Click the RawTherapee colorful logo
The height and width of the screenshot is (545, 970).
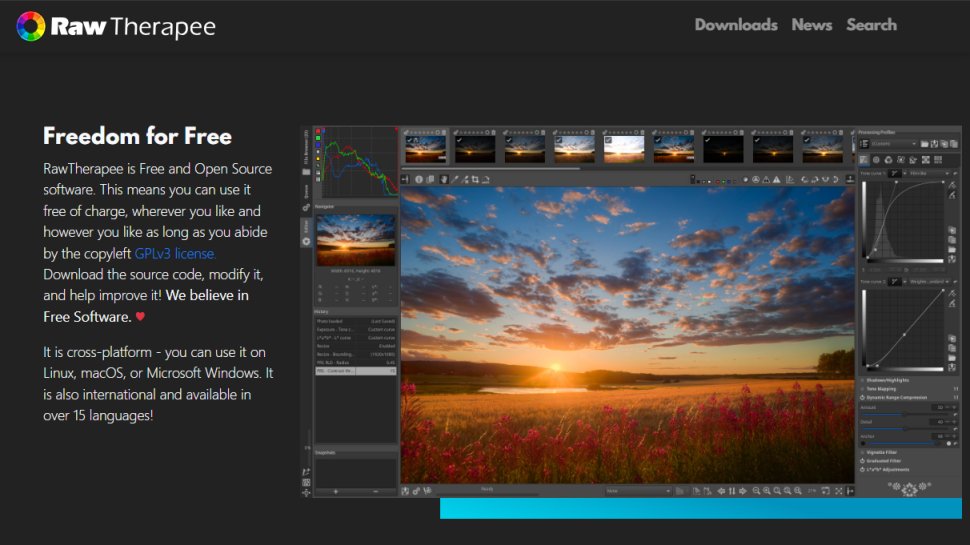coord(30,26)
